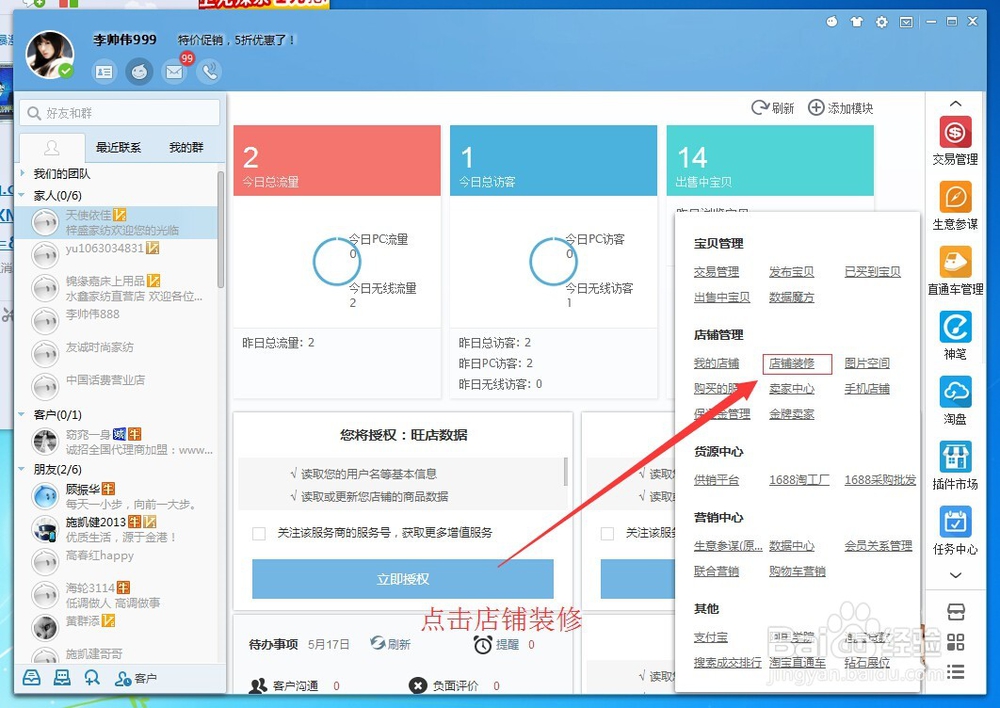1000x708 pixels.
Task: Open the mail icon with the 99 badge
Action: click(173, 72)
